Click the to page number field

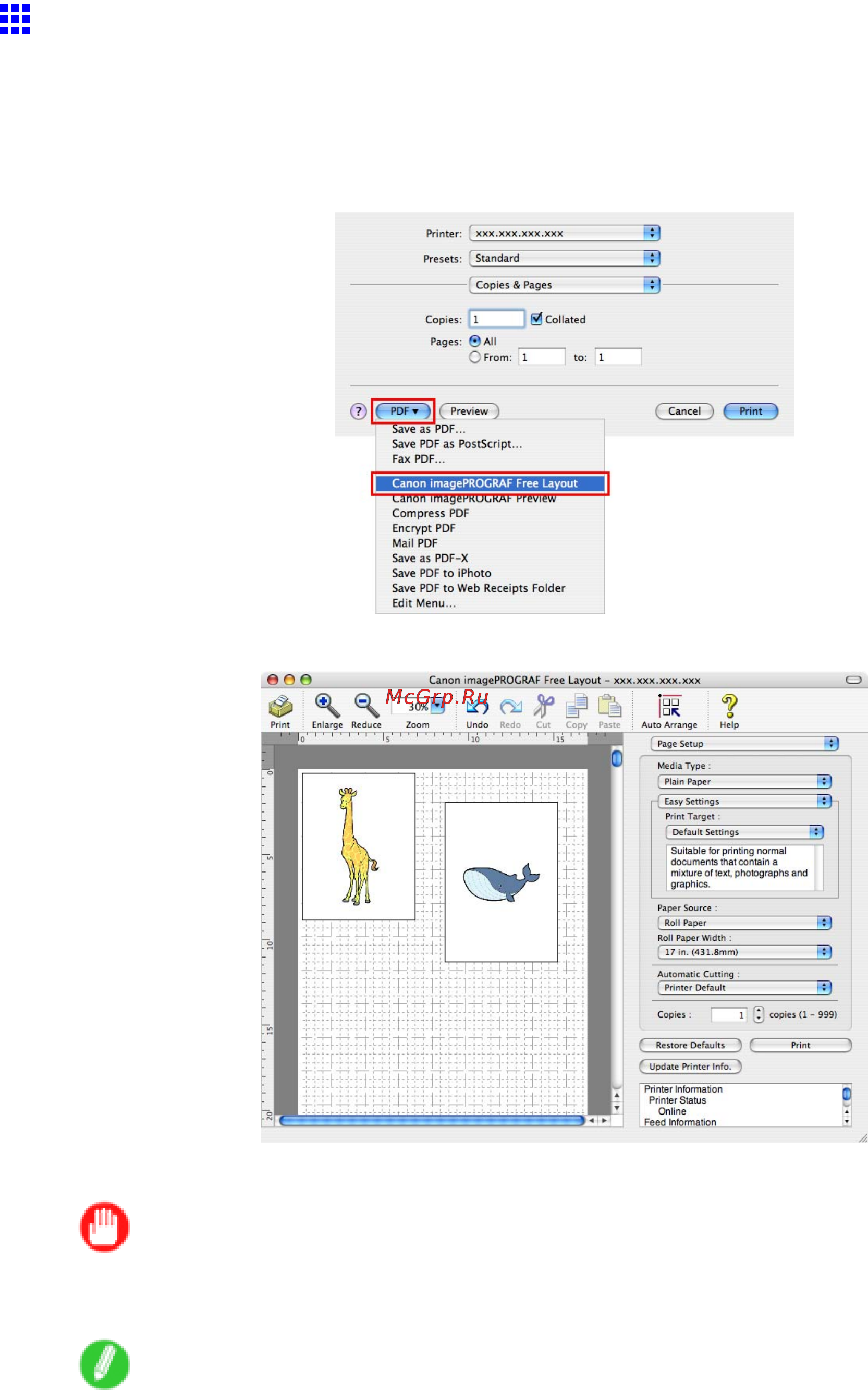pyautogui.click(x=618, y=357)
